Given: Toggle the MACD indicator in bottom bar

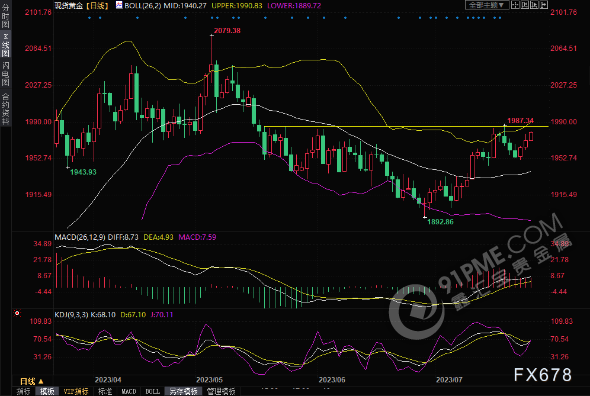Looking at the screenshot, I should click(129, 391).
